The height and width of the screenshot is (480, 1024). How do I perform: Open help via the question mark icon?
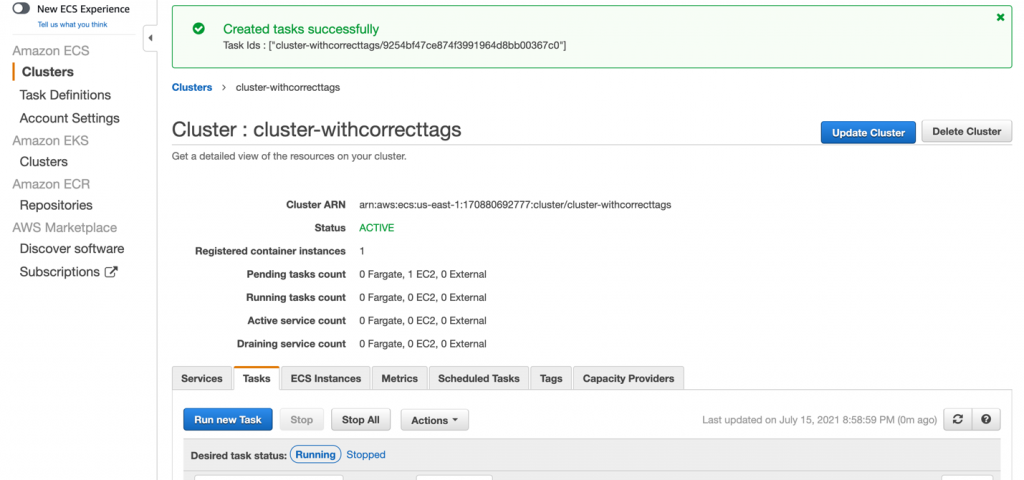click(986, 419)
